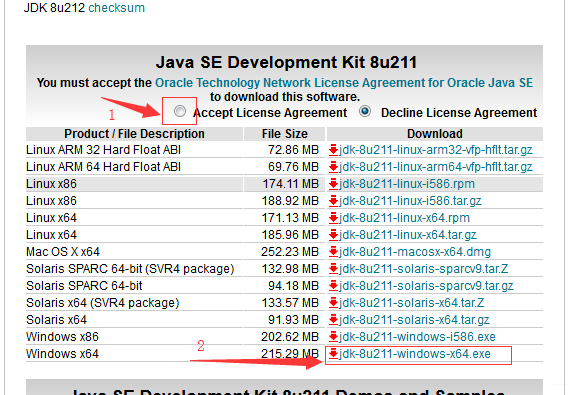Select the Mac OS X x64 description cell

point(135,252)
